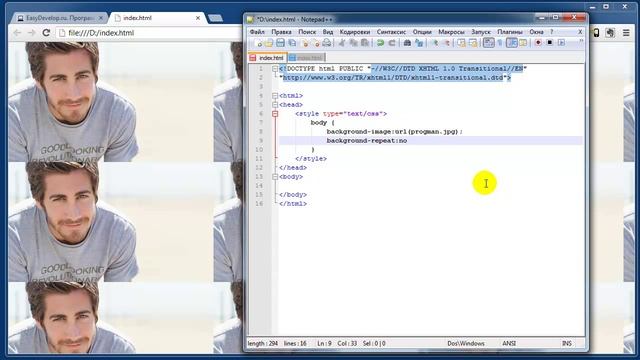The image size is (640, 360).
Task: Save the file with the floppy icon
Action: 280,43
